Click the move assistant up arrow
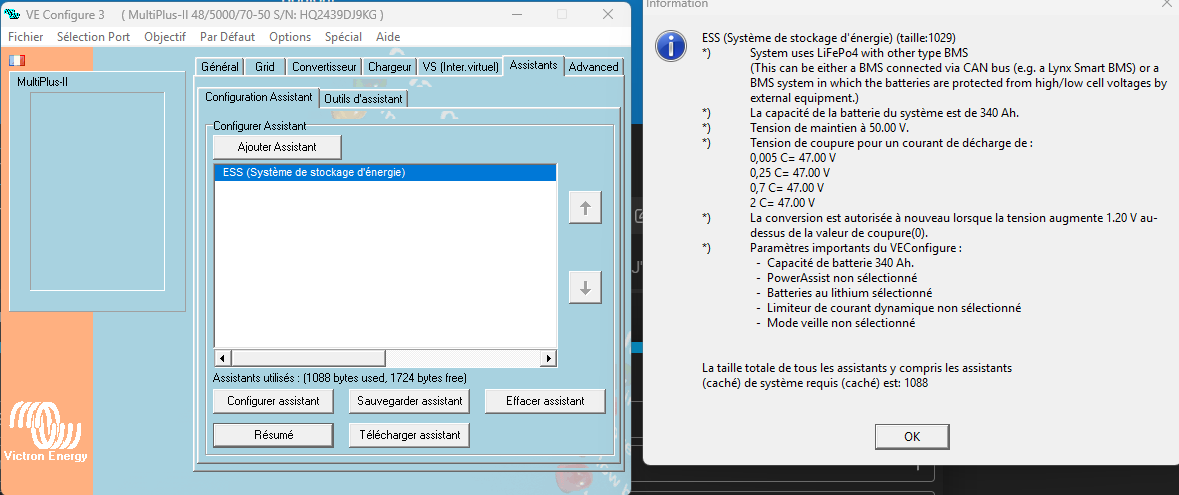The image size is (1179, 495). point(585,208)
